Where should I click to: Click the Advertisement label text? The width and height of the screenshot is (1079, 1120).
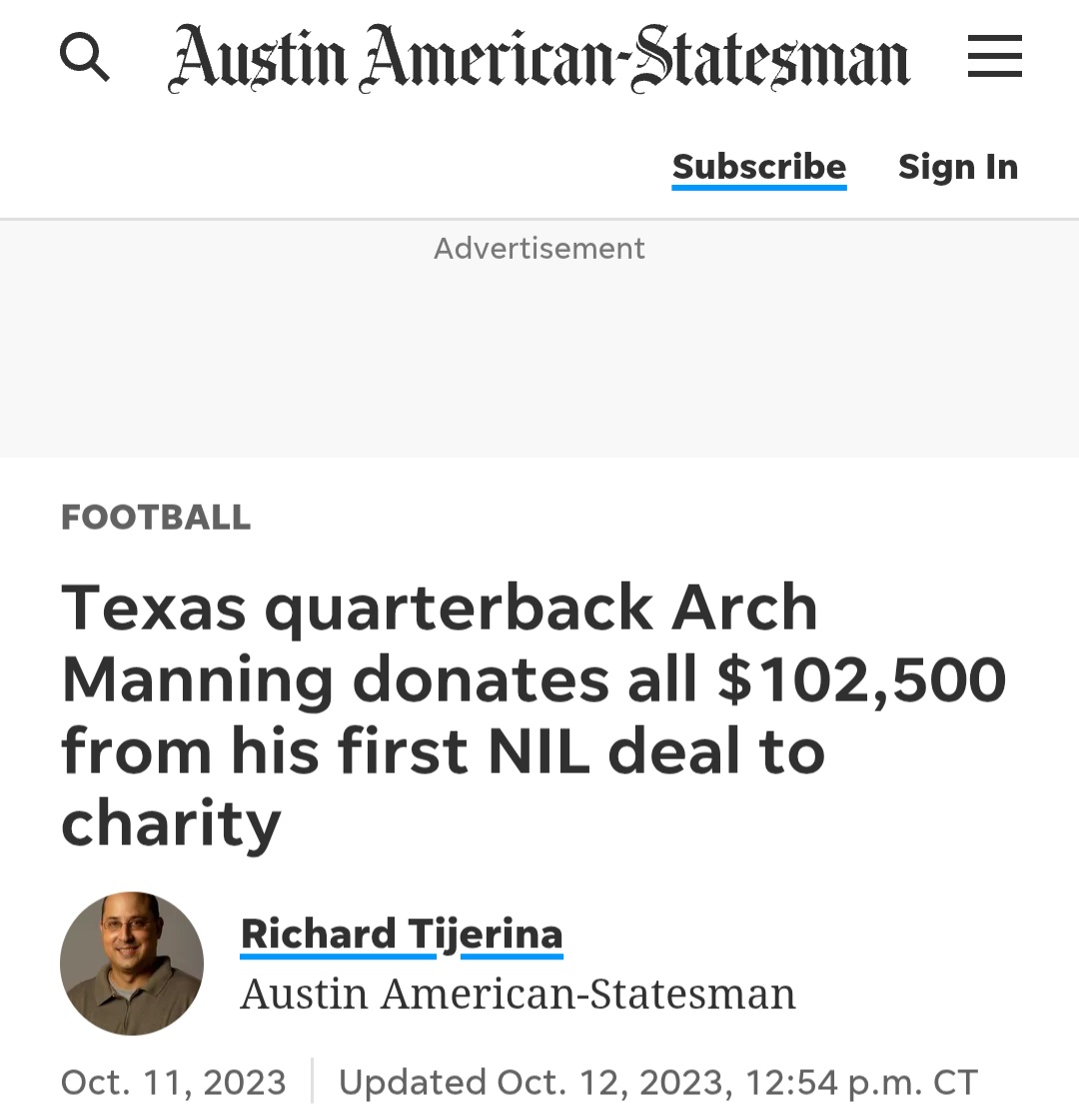[539, 248]
